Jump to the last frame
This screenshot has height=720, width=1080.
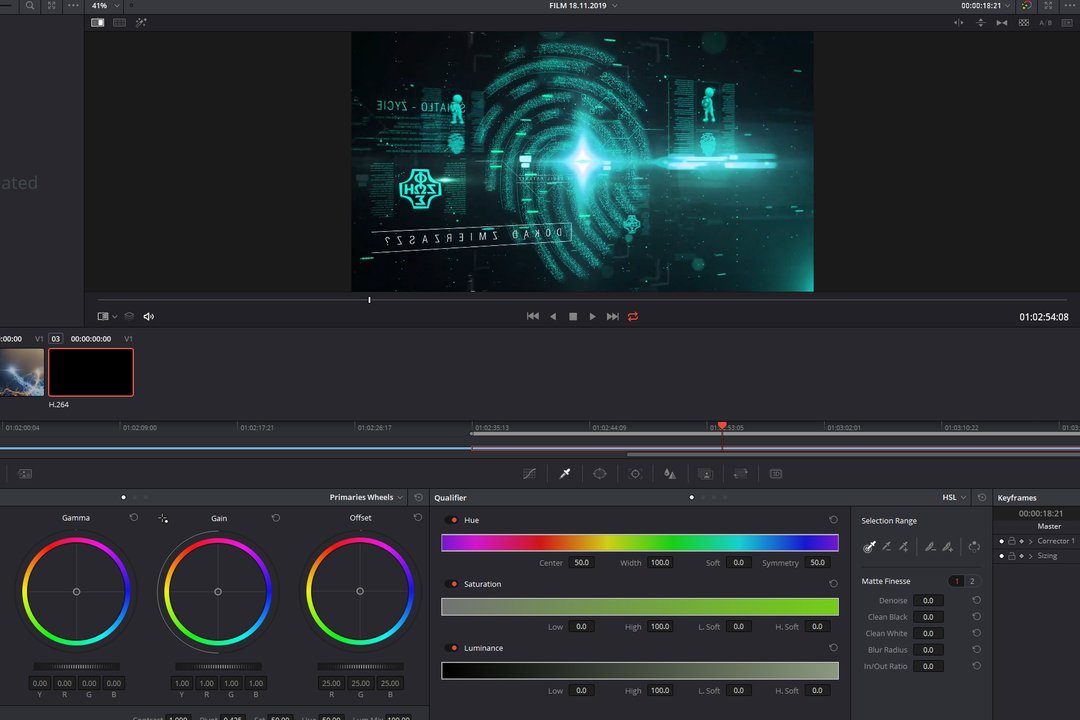(612, 316)
